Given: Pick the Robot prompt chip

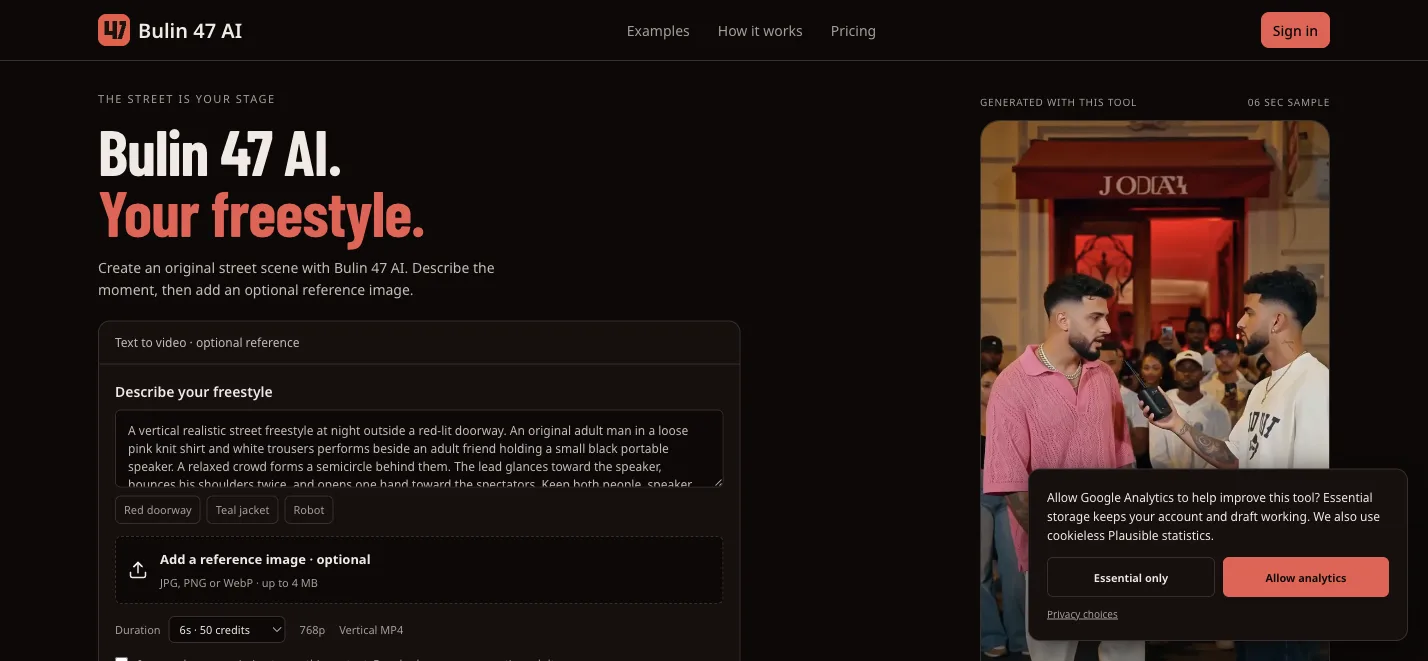Looking at the screenshot, I should (309, 510).
